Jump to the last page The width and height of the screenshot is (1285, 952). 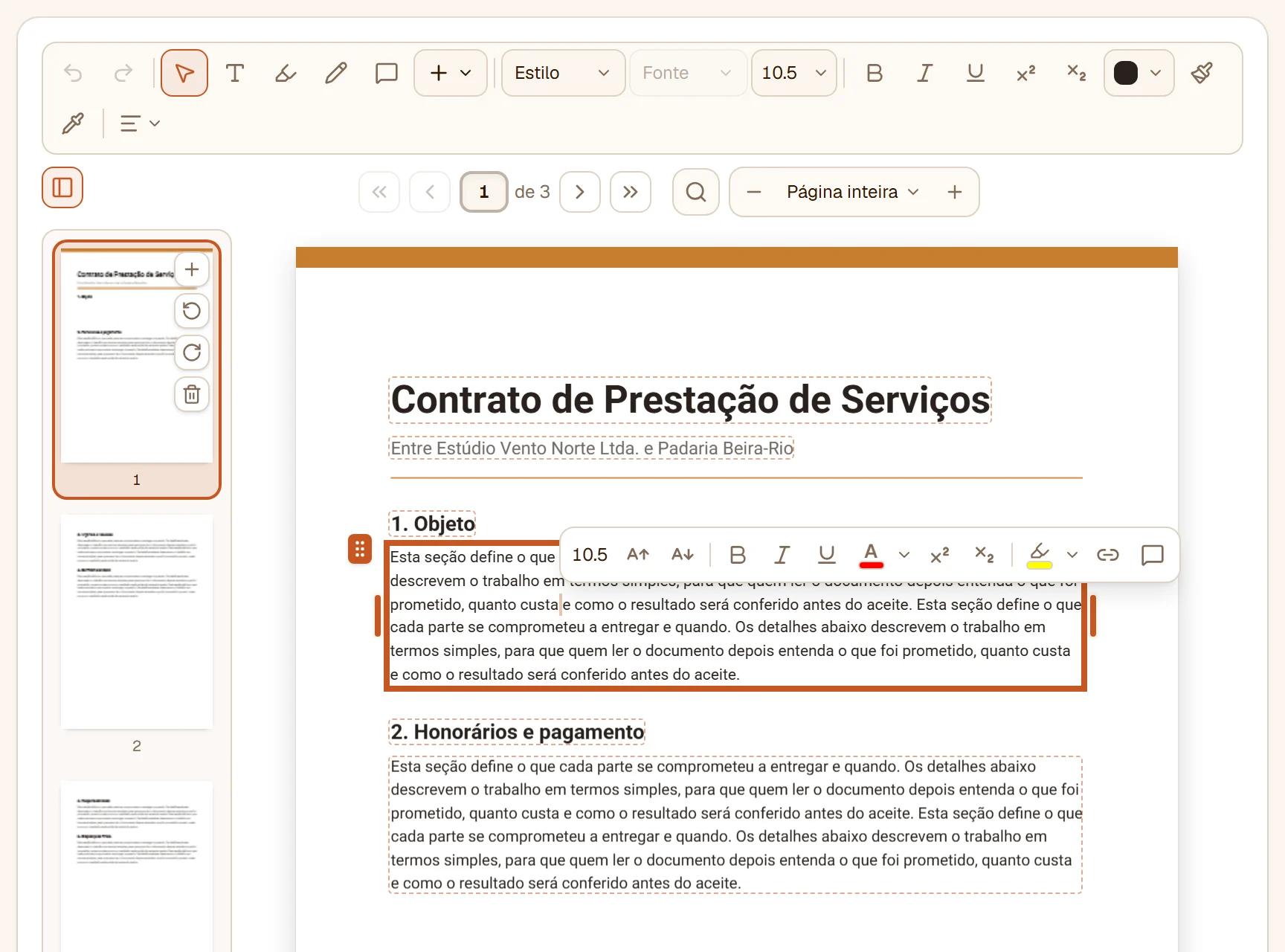(631, 192)
